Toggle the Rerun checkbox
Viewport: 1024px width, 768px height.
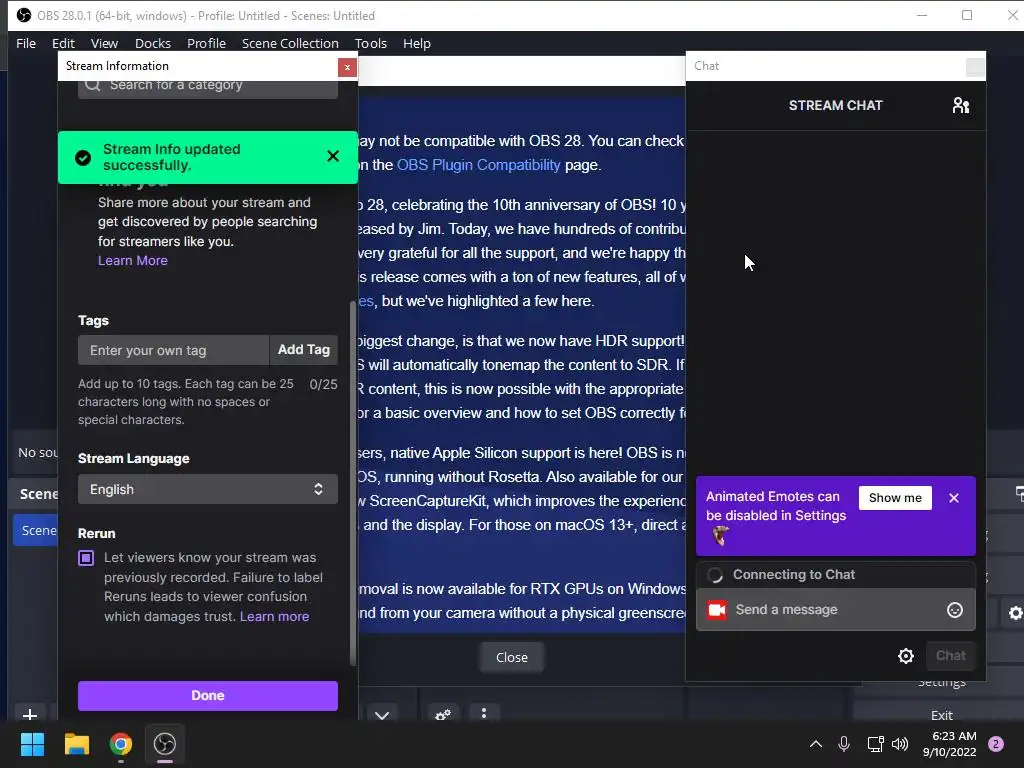(x=86, y=558)
